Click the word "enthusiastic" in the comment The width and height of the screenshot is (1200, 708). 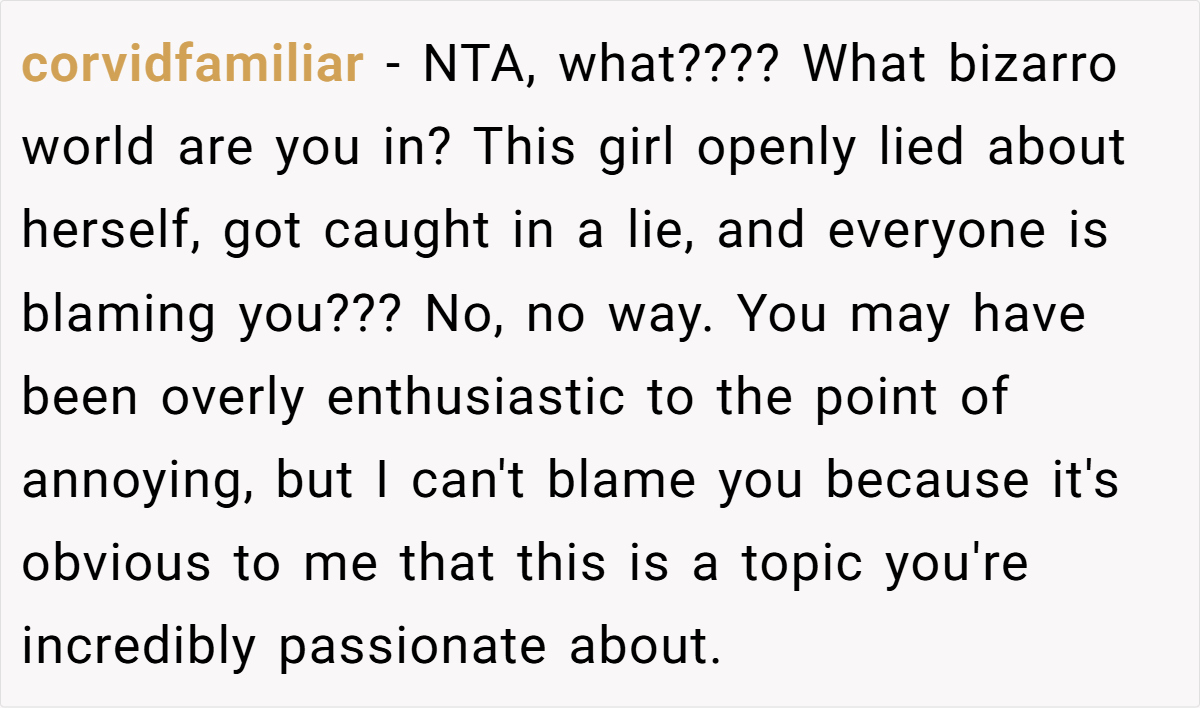pos(476,397)
